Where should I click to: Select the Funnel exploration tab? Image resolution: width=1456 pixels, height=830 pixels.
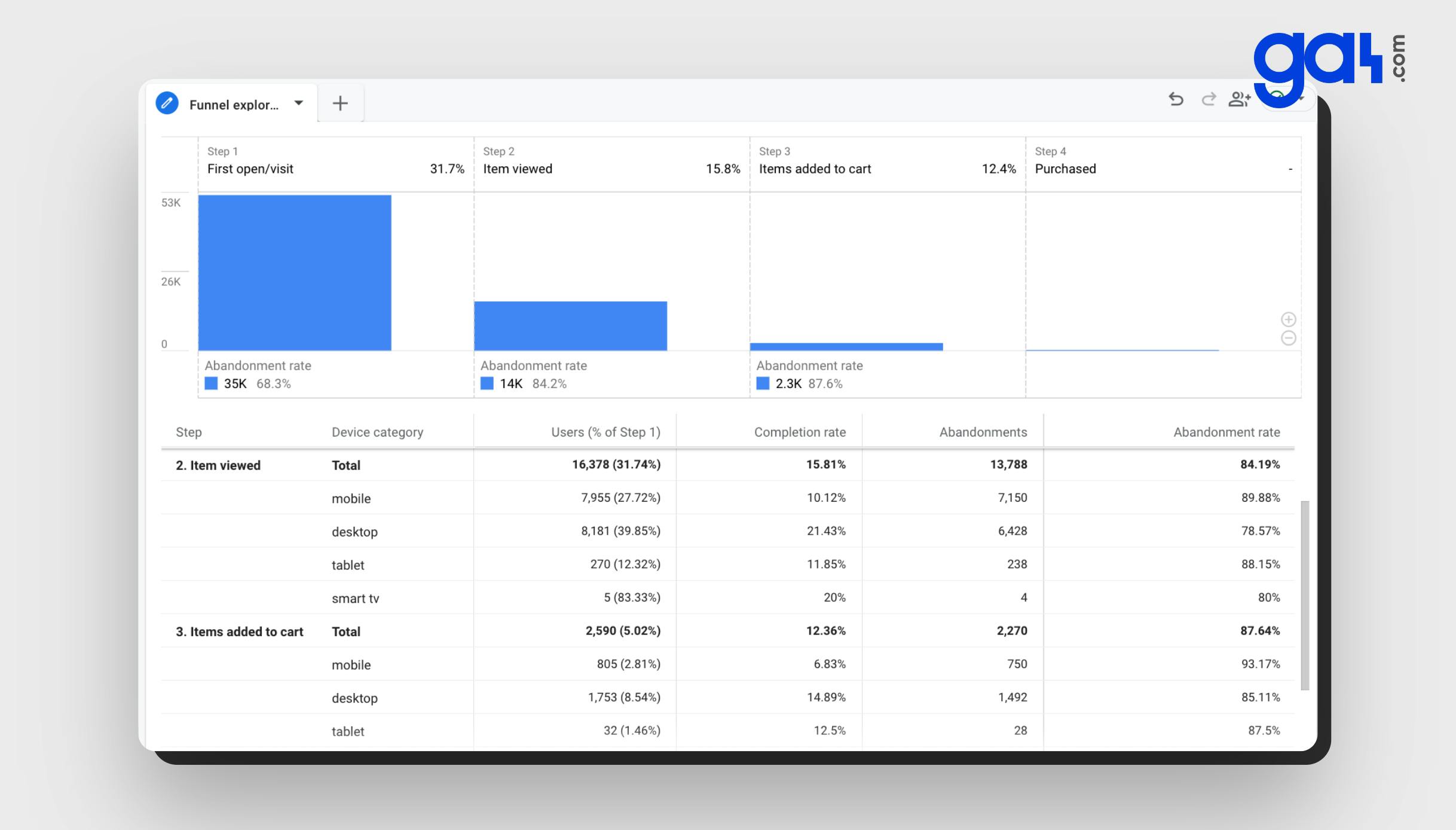tap(234, 105)
